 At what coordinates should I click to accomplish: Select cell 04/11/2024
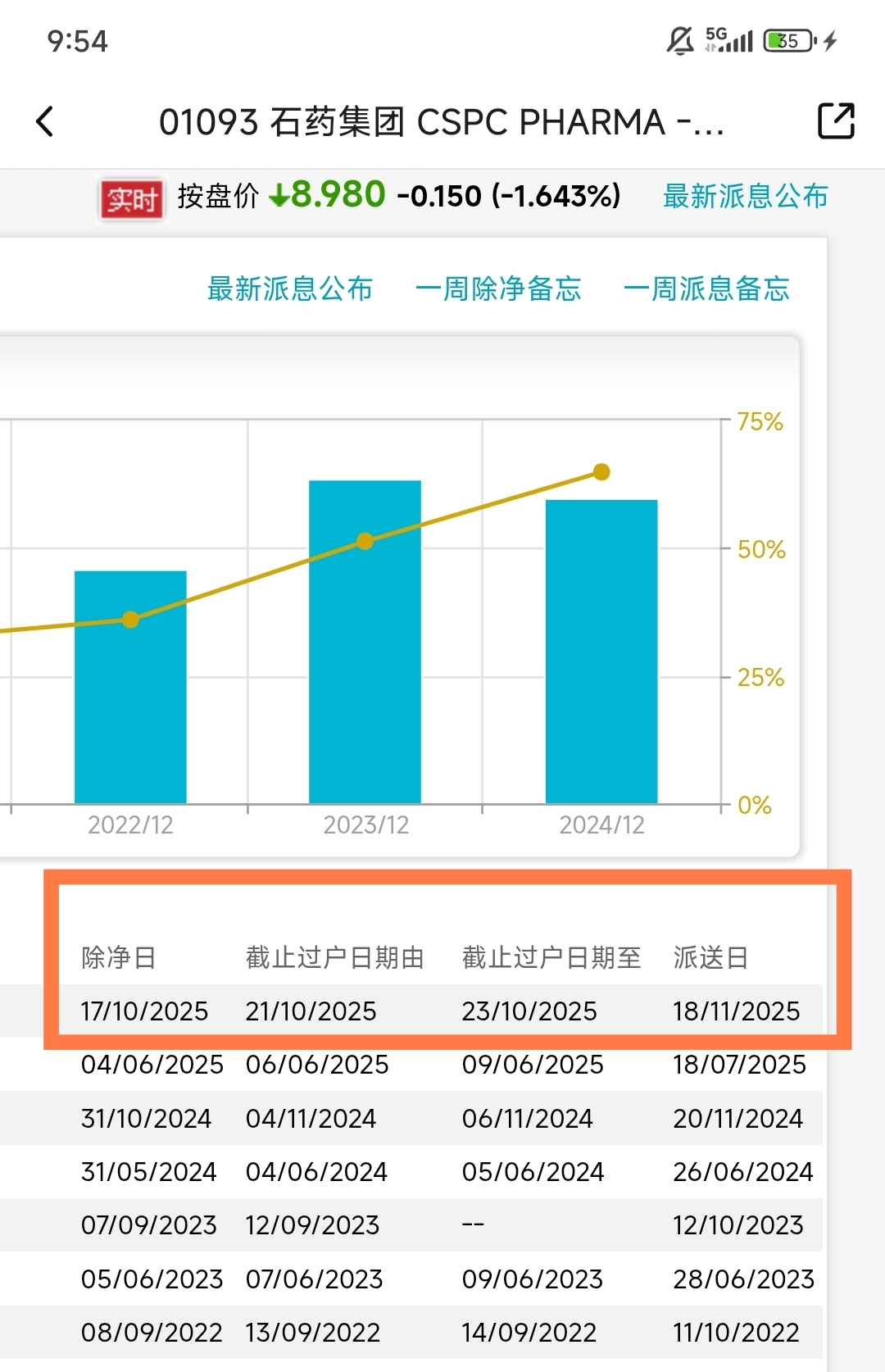click(x=311, y=1119)
